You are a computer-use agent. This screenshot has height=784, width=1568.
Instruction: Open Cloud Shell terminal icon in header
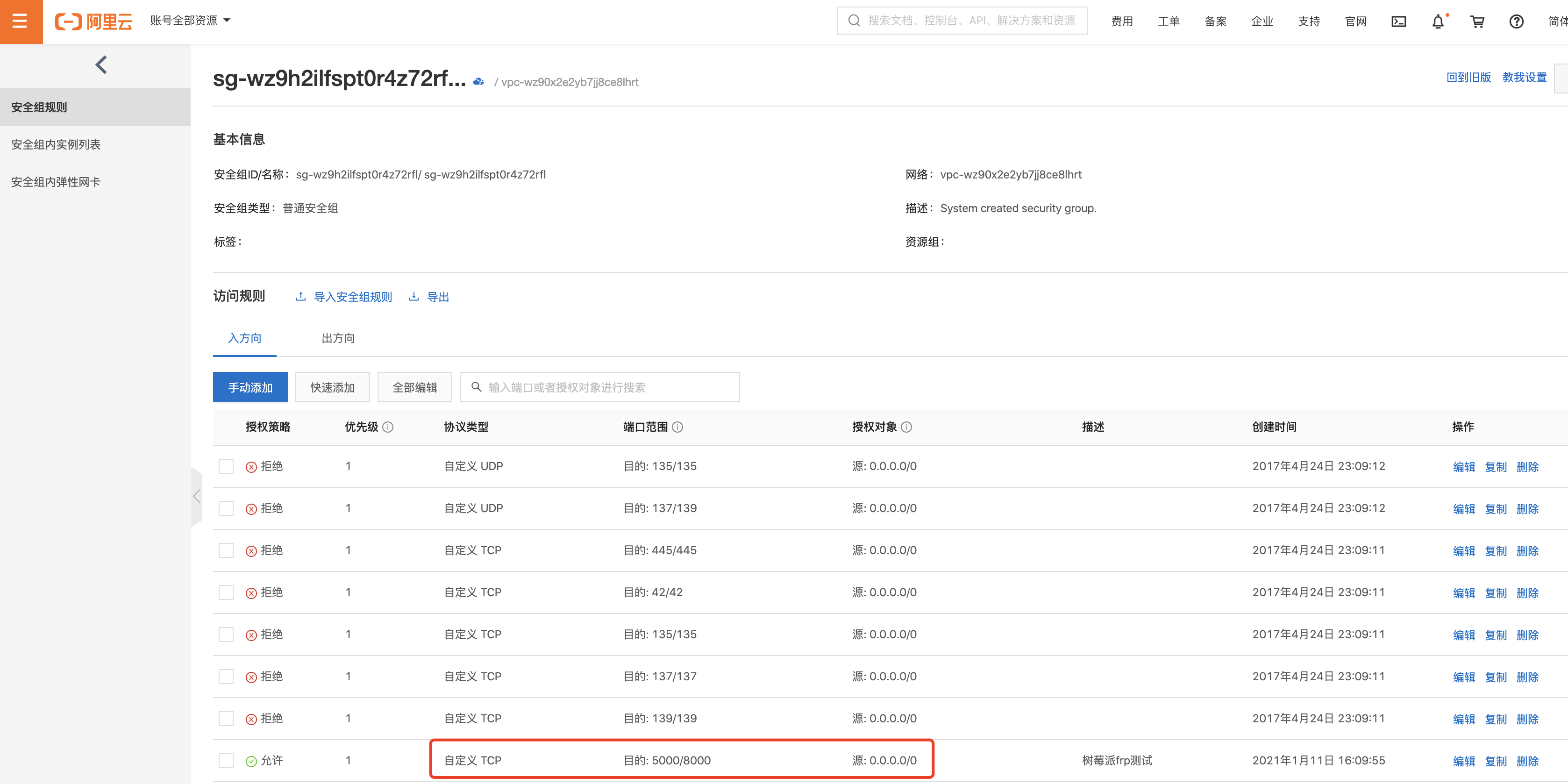(x=1398, y=21)
